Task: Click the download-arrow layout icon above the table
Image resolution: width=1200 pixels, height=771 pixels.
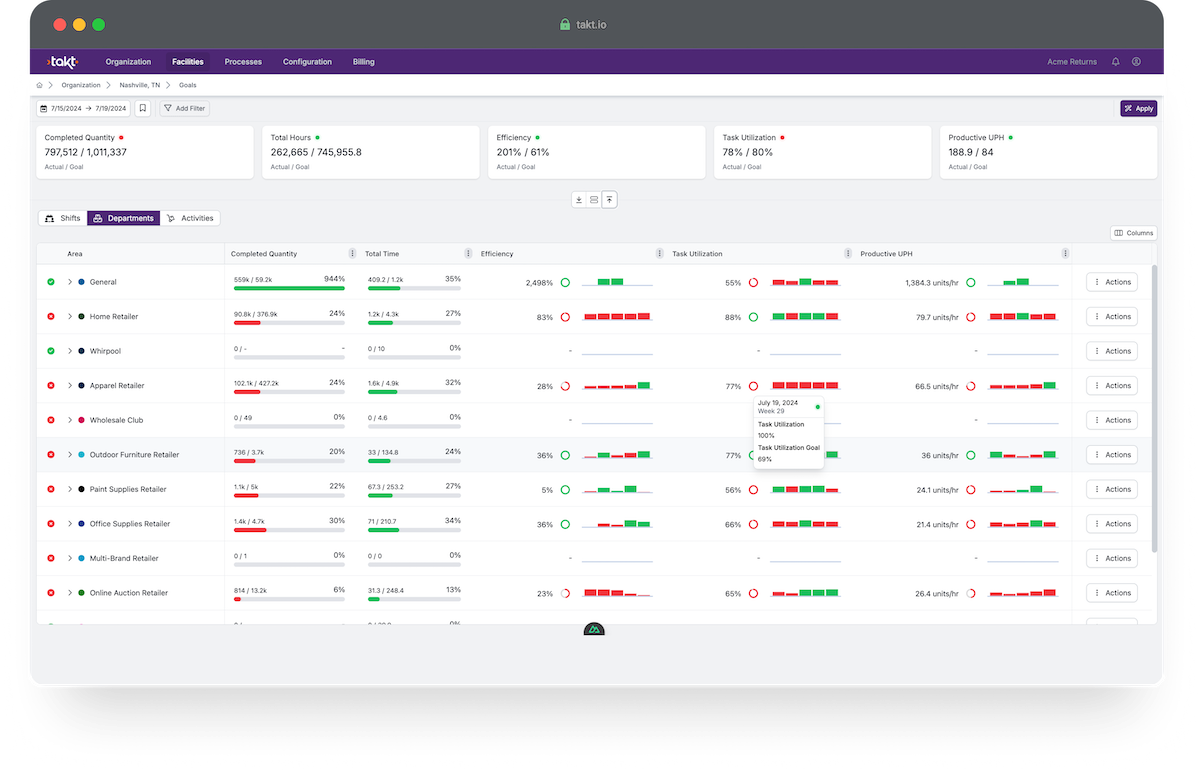Action: [x=578, y=200]
